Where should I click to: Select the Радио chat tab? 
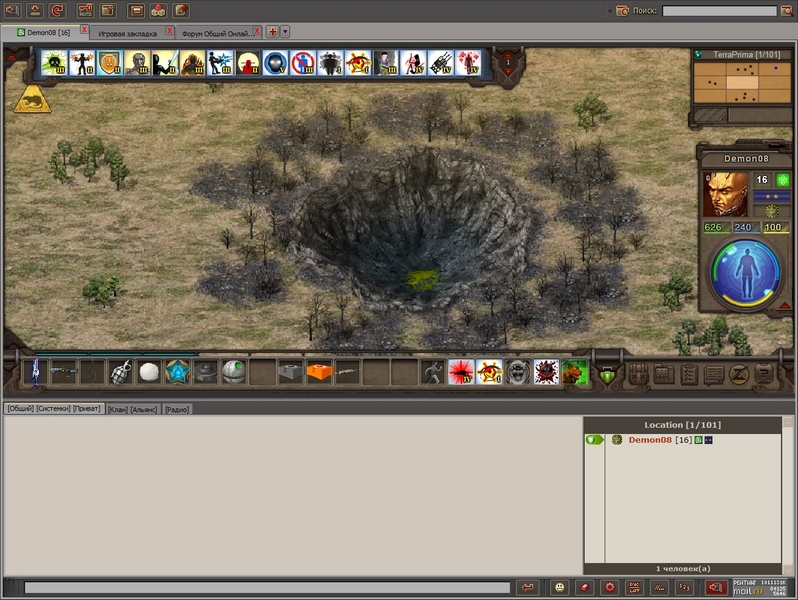pyautogui.click(x=177, y=409)
